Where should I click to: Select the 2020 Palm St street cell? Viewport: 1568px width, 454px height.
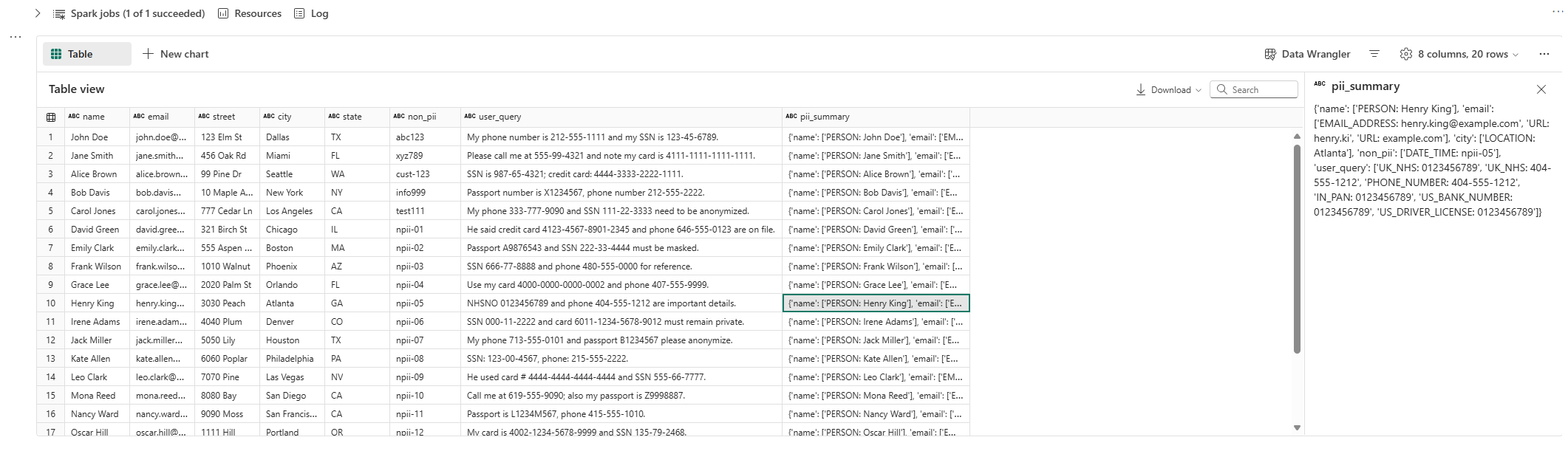click(x=227, y=285)
